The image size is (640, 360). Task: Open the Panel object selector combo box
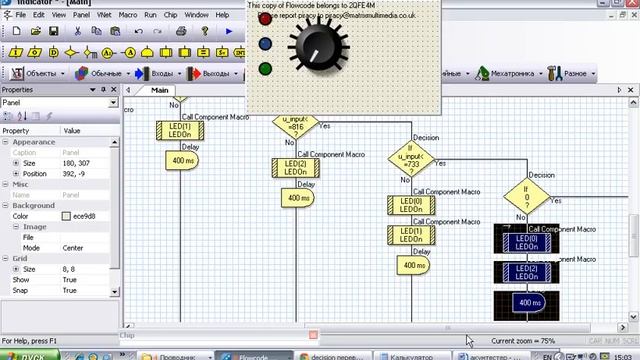[x=60, y=102]
